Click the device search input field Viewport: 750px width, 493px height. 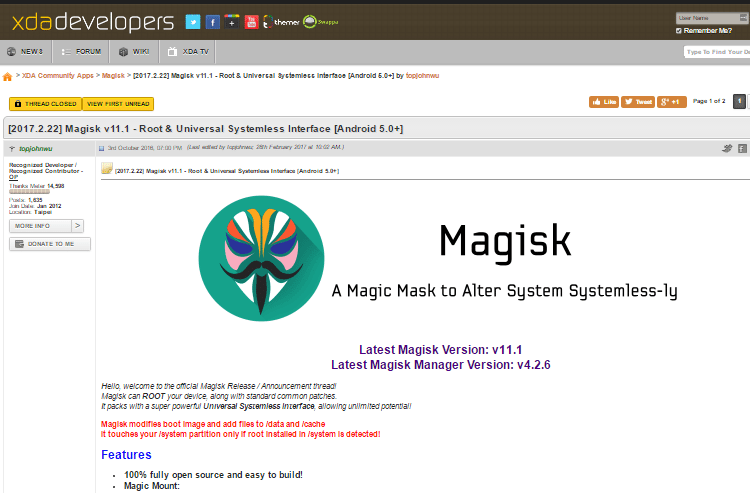[717, 52]
